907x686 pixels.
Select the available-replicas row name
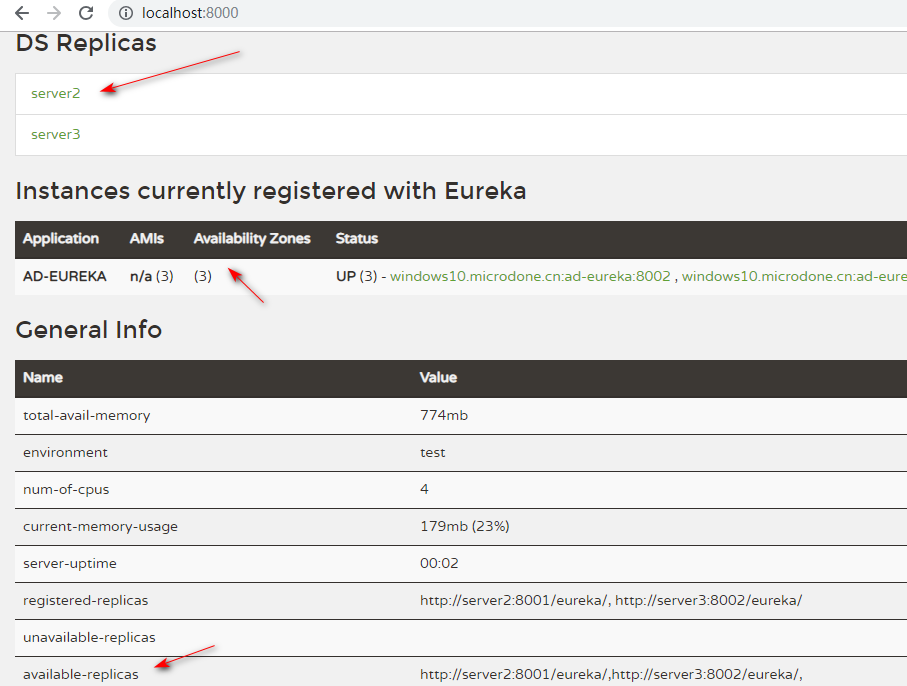tap(80, 675)
